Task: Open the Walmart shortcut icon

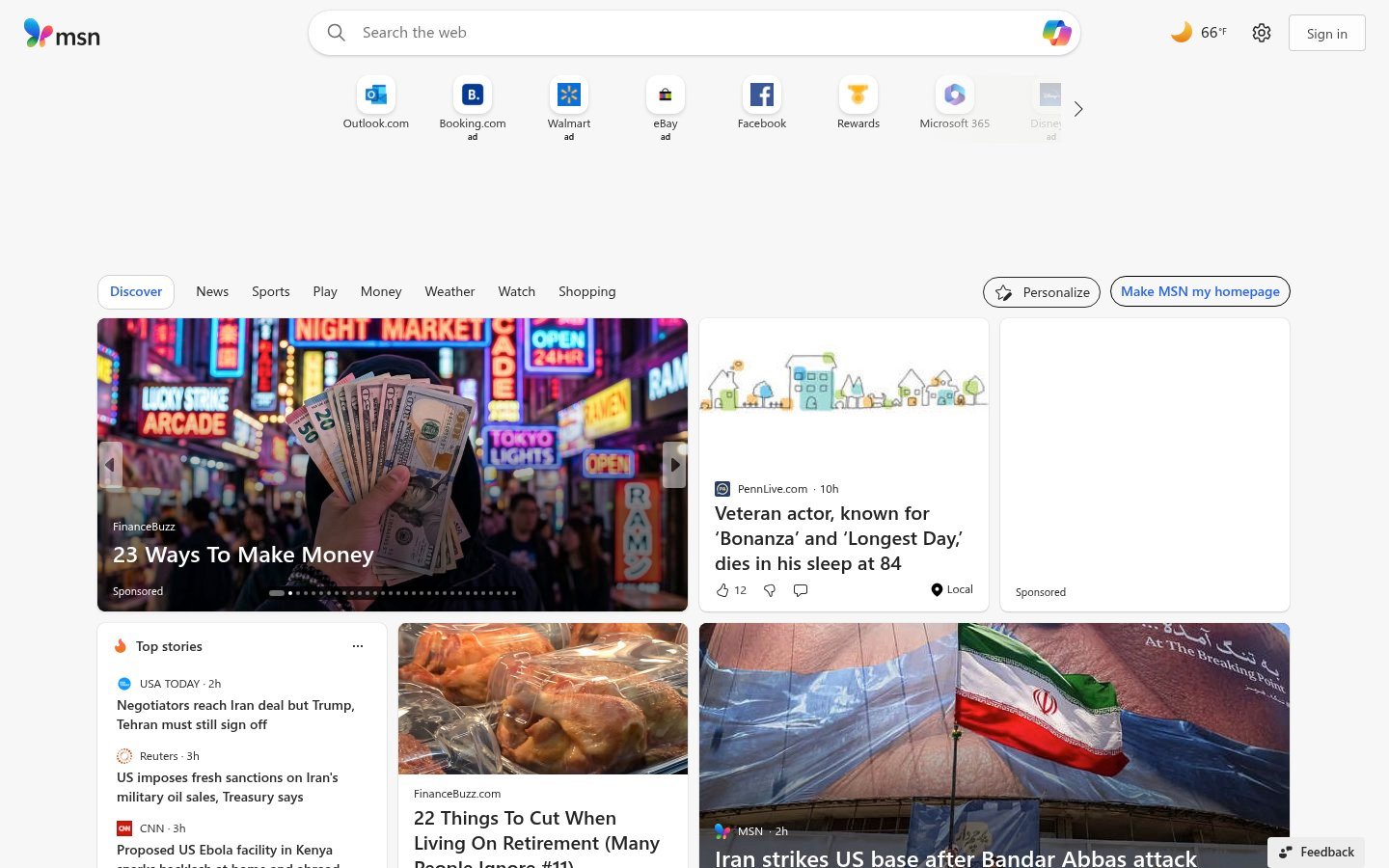Action: [569, 95]
